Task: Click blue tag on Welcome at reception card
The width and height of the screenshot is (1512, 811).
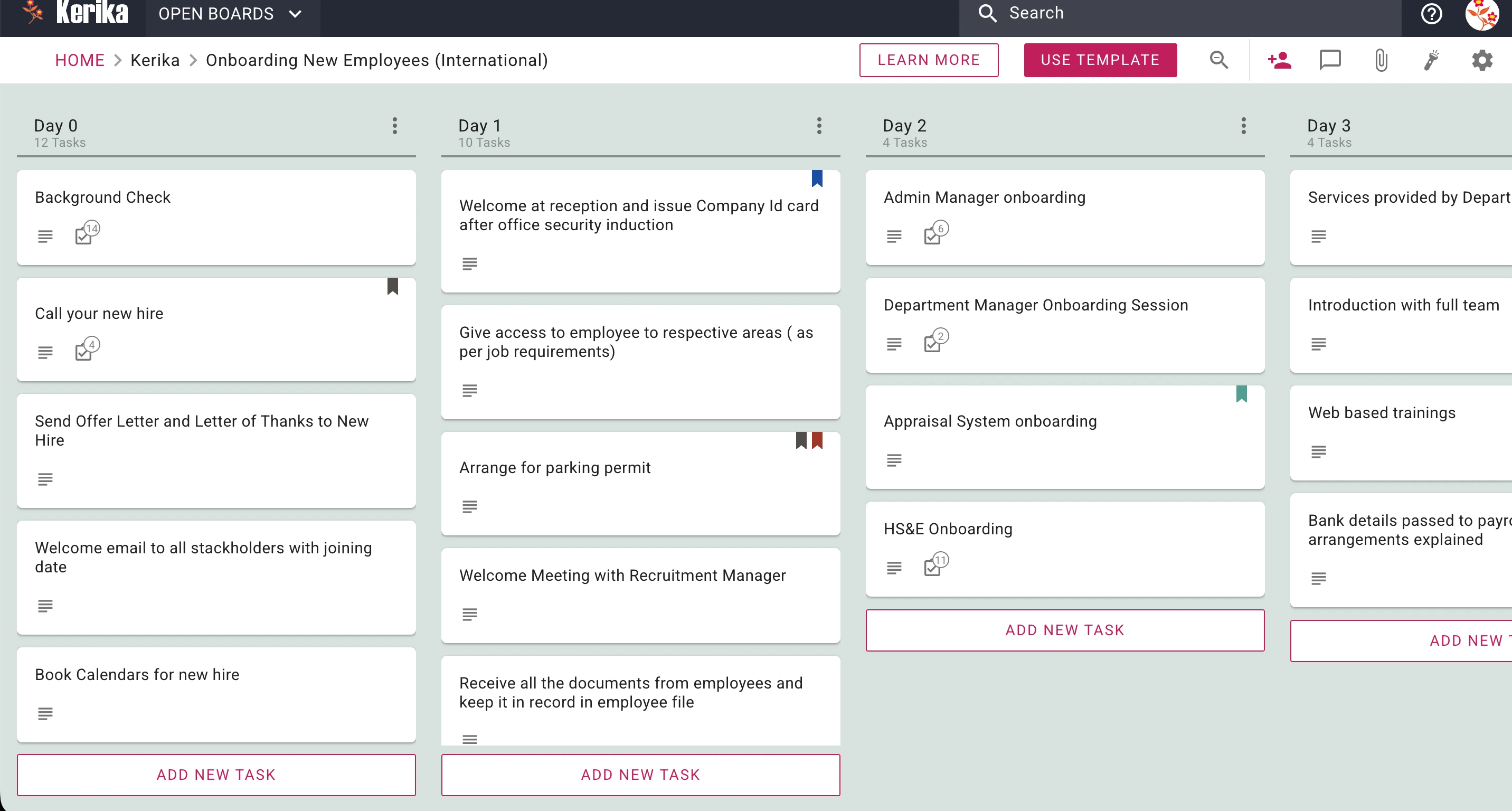Action: 817,178
